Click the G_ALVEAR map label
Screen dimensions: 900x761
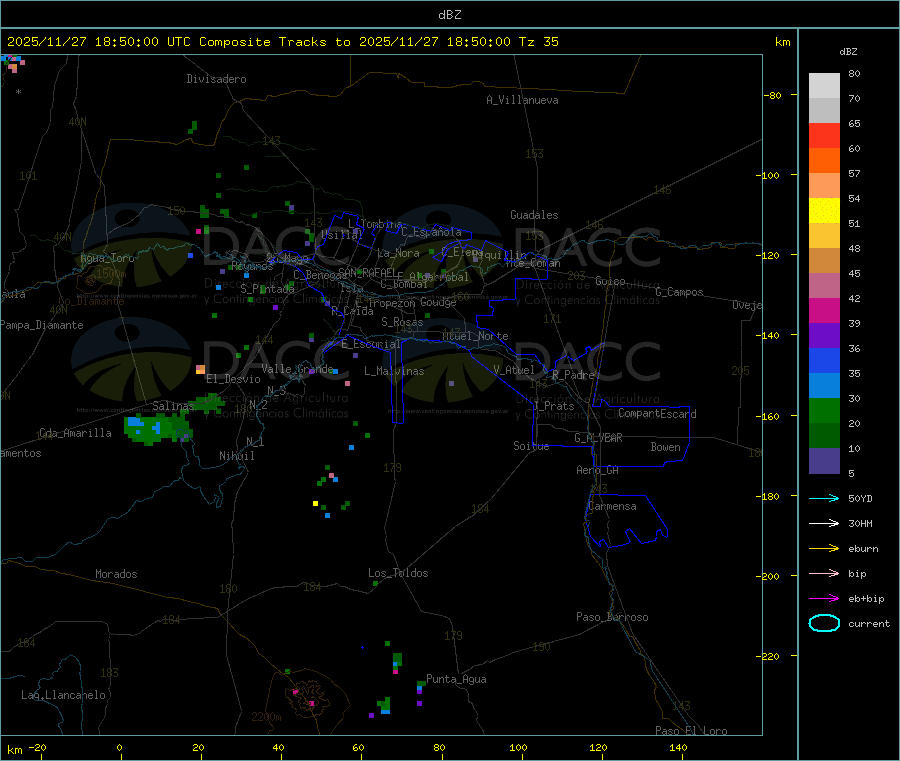coord(598,438)
